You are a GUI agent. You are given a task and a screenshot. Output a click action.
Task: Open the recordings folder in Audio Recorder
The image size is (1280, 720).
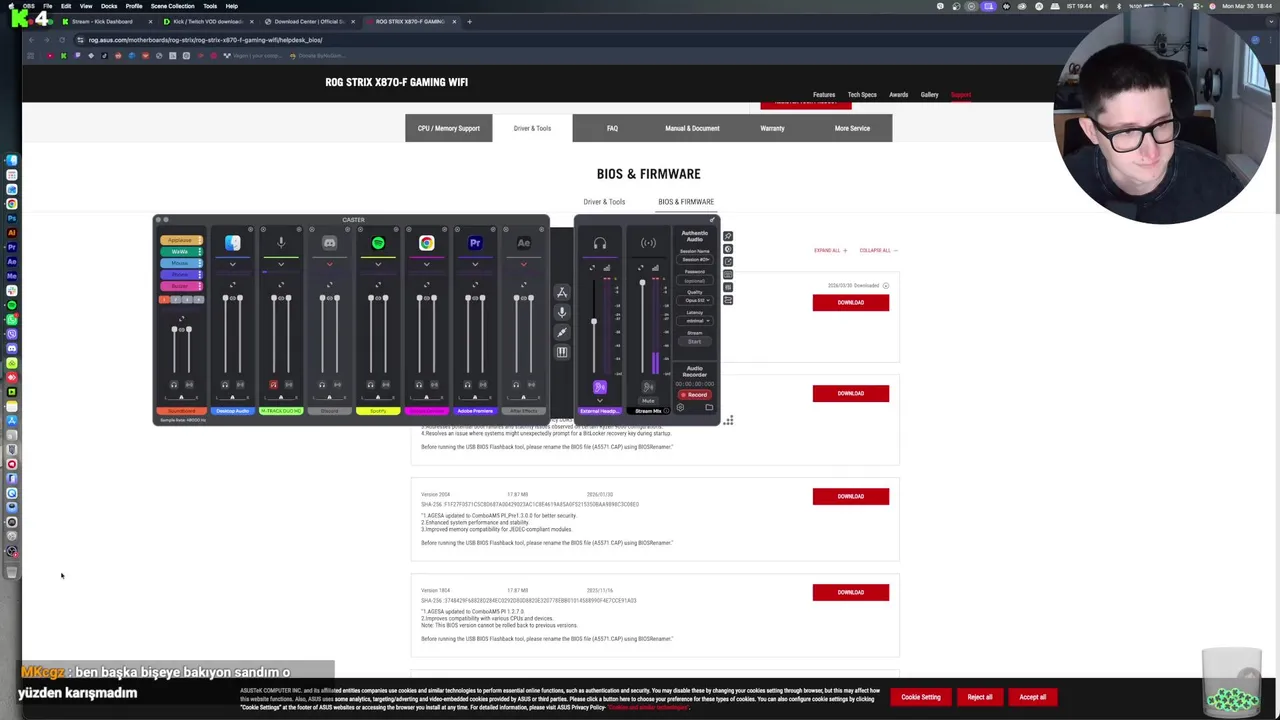point(709,407)
